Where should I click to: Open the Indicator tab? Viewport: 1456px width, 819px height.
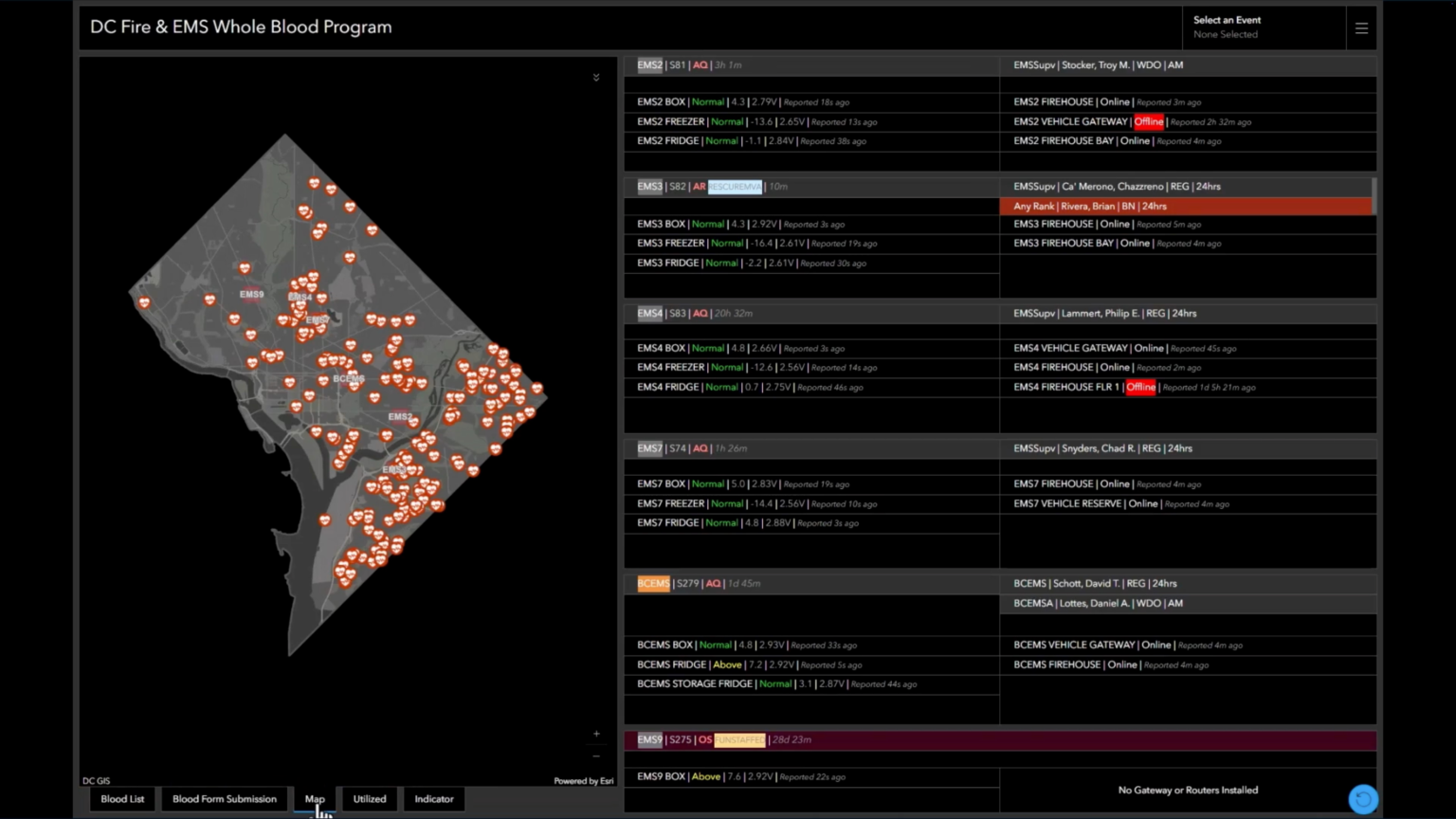[x=433, y=798]
